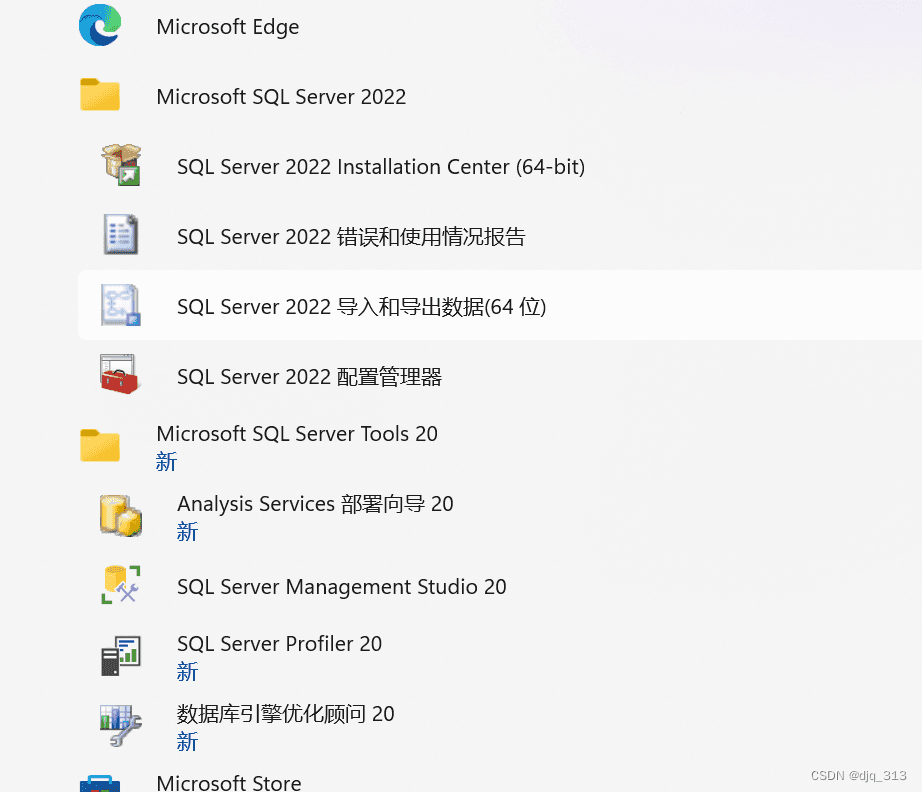
Task: Open SQL Server 2022 配置管理器
Action: coord(309,377)
